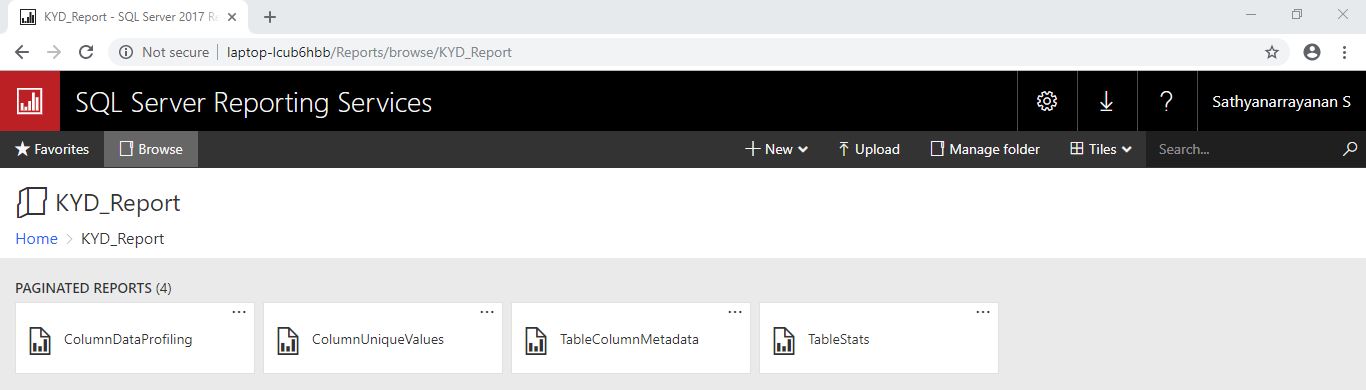Open the settings gear menu
The width and height of the screenshot is (1366, 390).
(x=1047, y=101)
